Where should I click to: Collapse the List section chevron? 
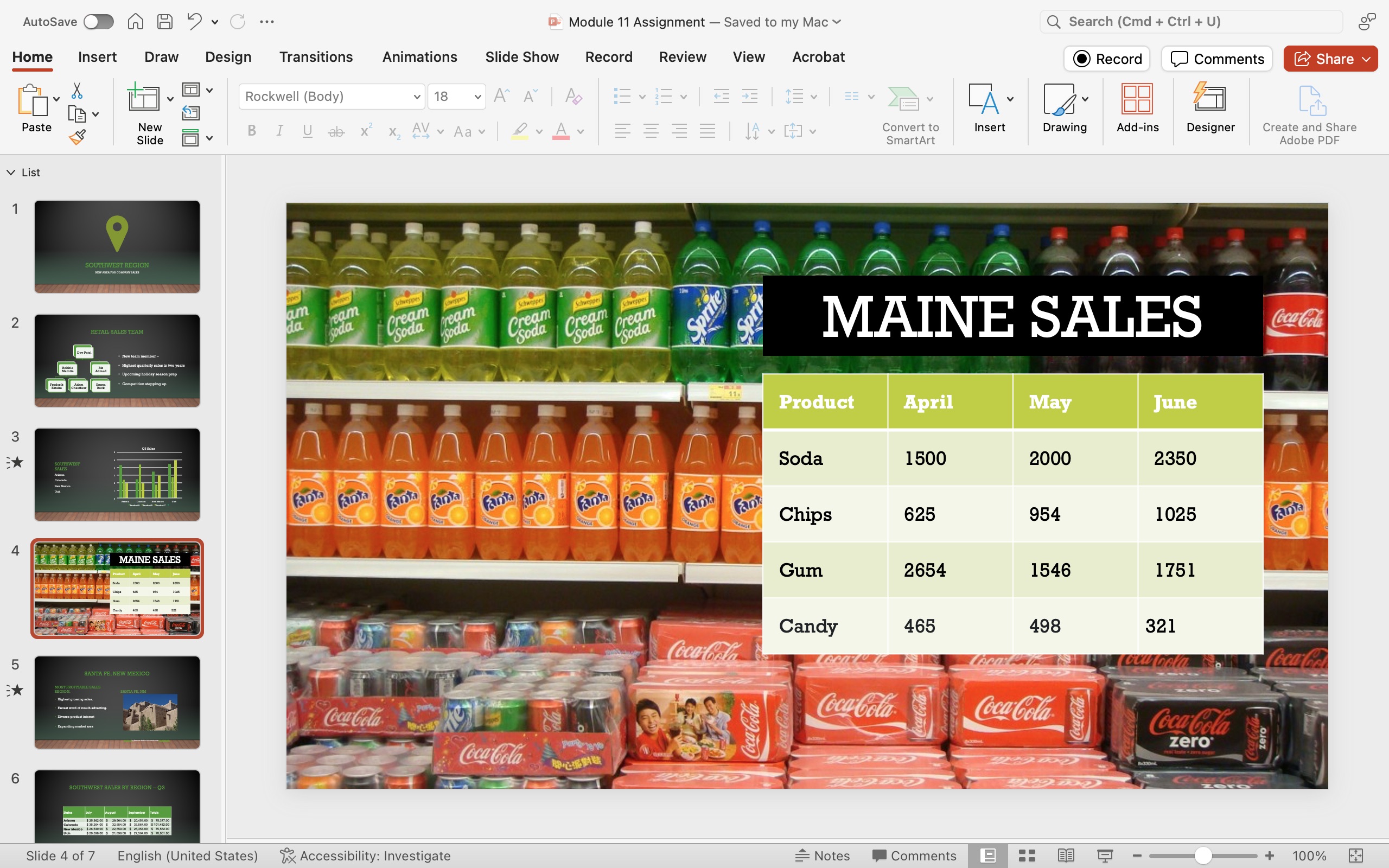pyautogui.click(x=11, y=172)
